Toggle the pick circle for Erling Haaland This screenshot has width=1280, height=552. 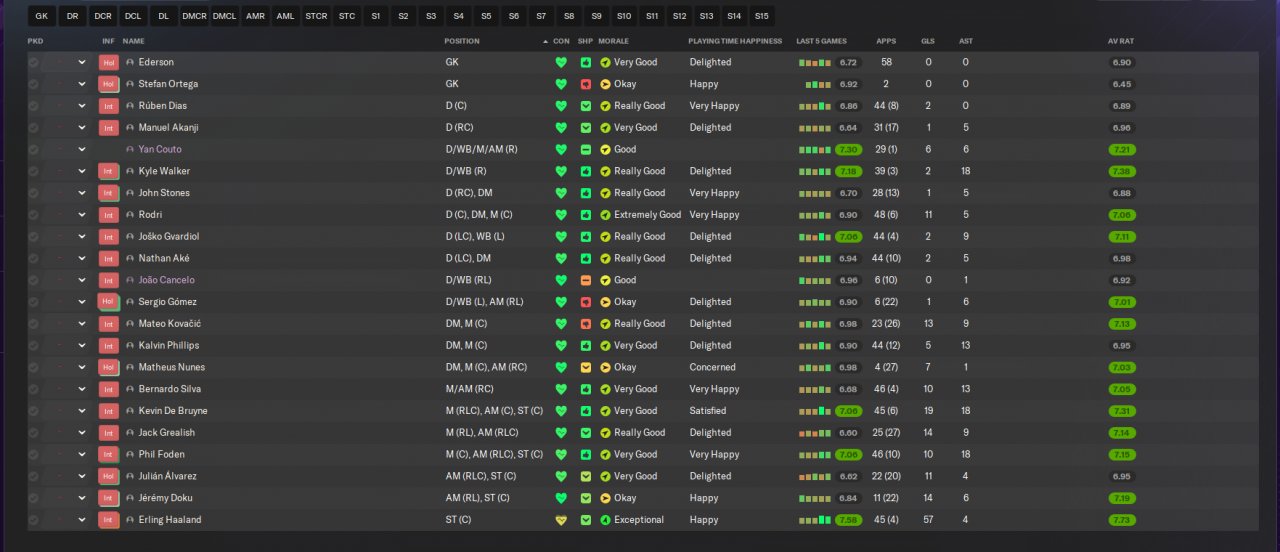tap(34, 520)
